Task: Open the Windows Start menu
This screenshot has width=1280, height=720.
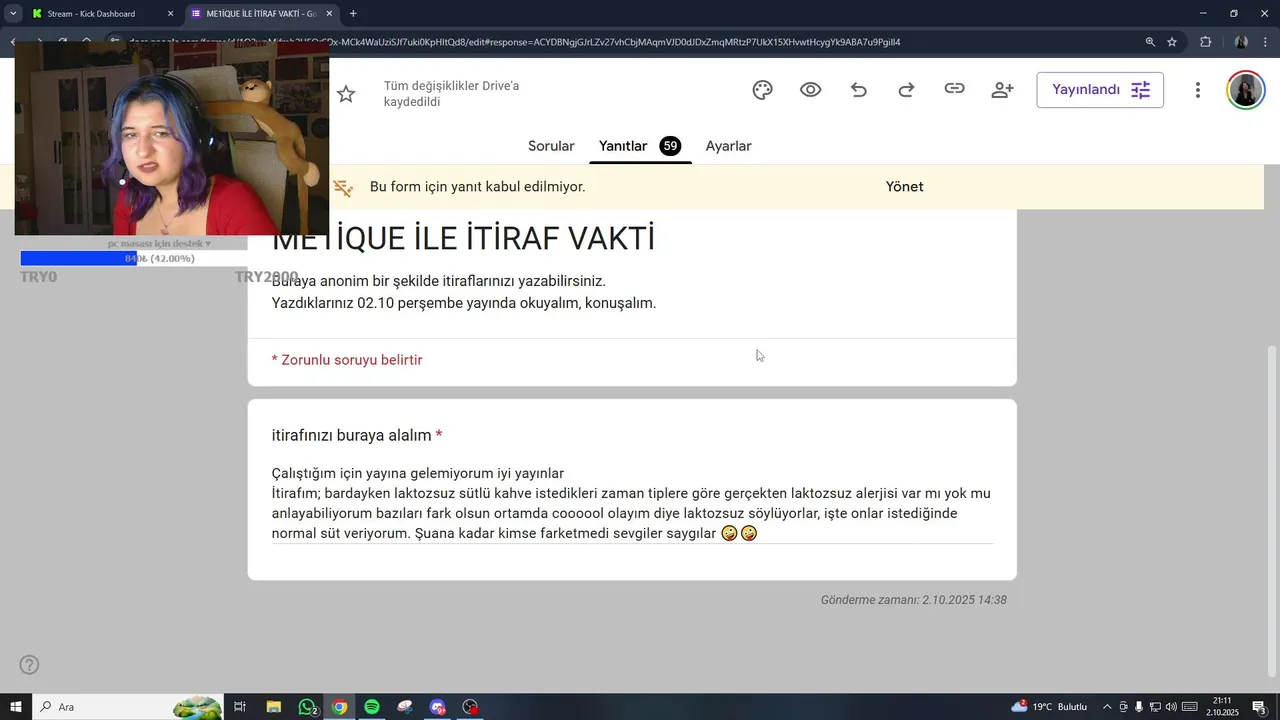Action: pyautogui.click(x=16, y=707)
